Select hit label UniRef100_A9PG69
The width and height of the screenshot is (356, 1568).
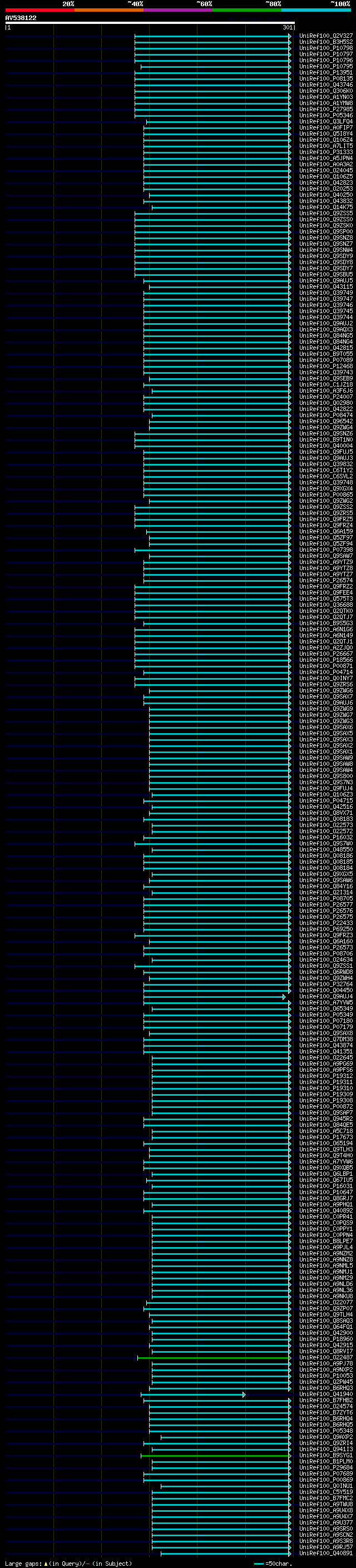(326, 1064)
